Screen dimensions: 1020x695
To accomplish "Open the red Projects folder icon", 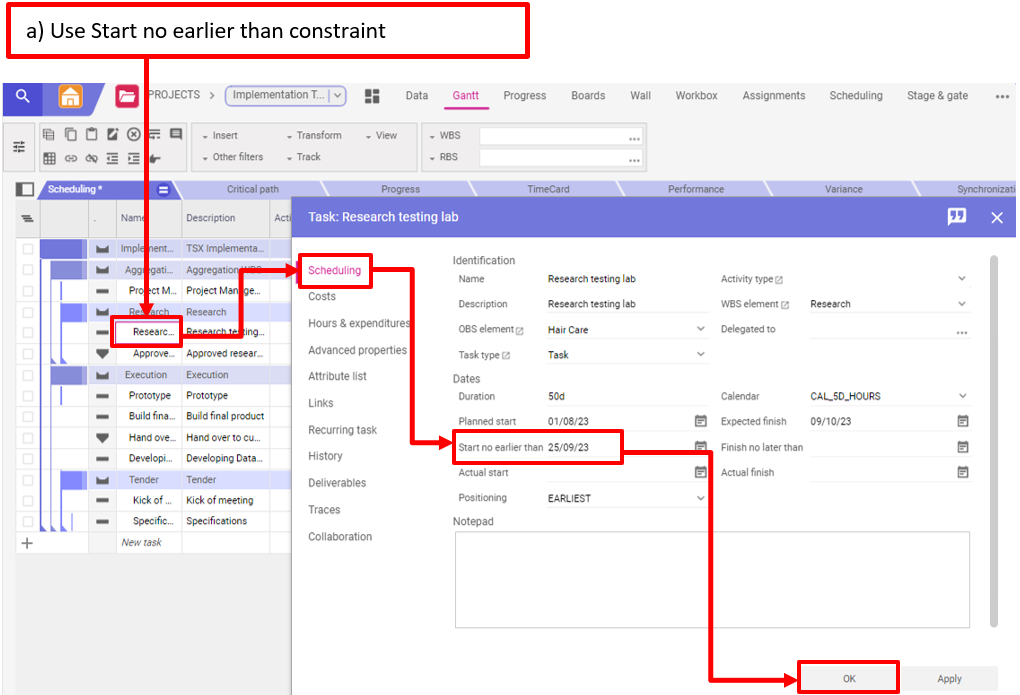I will [127, 97].
